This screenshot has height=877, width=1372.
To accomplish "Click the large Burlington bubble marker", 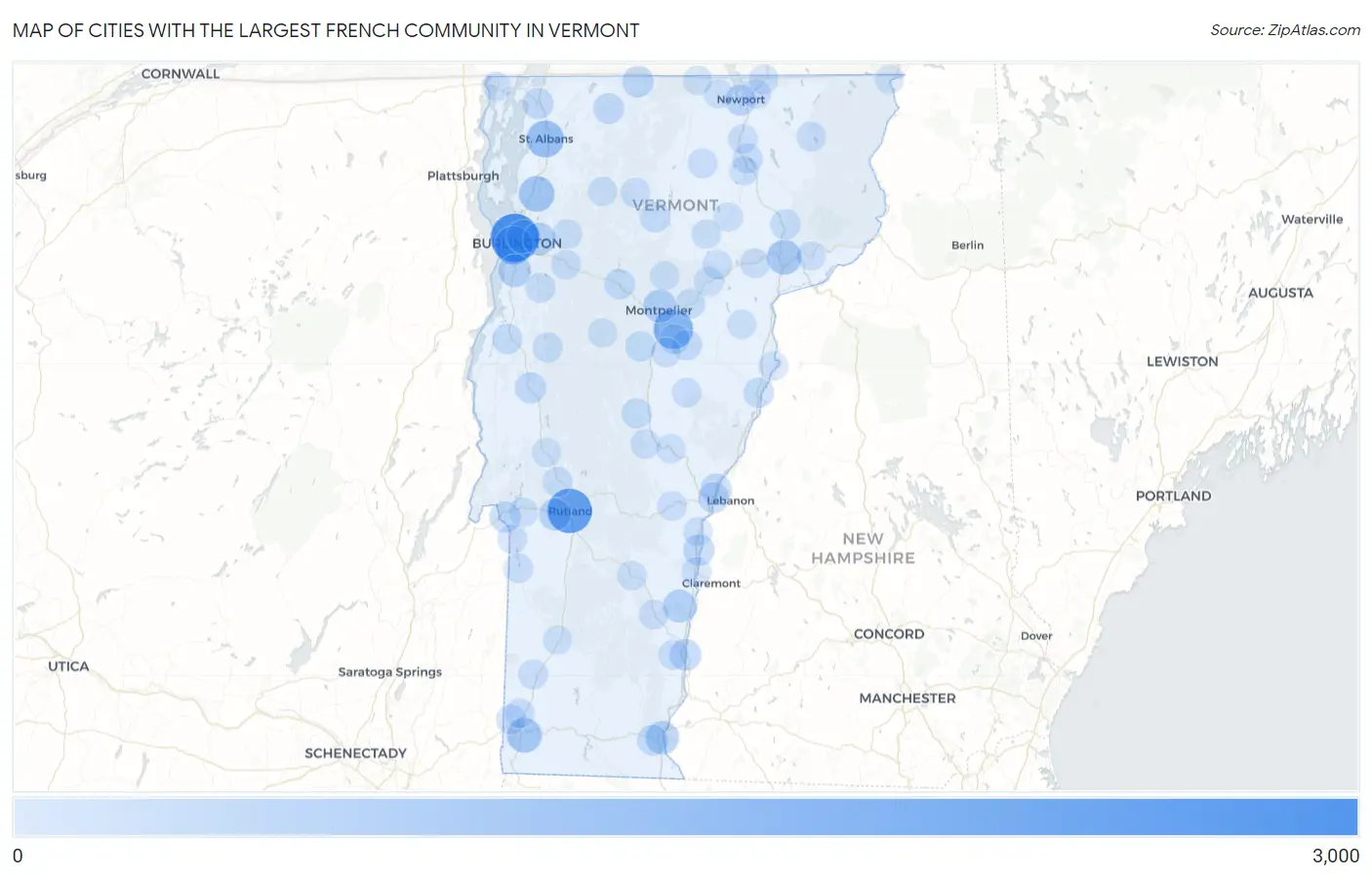I will pos(514,238).
